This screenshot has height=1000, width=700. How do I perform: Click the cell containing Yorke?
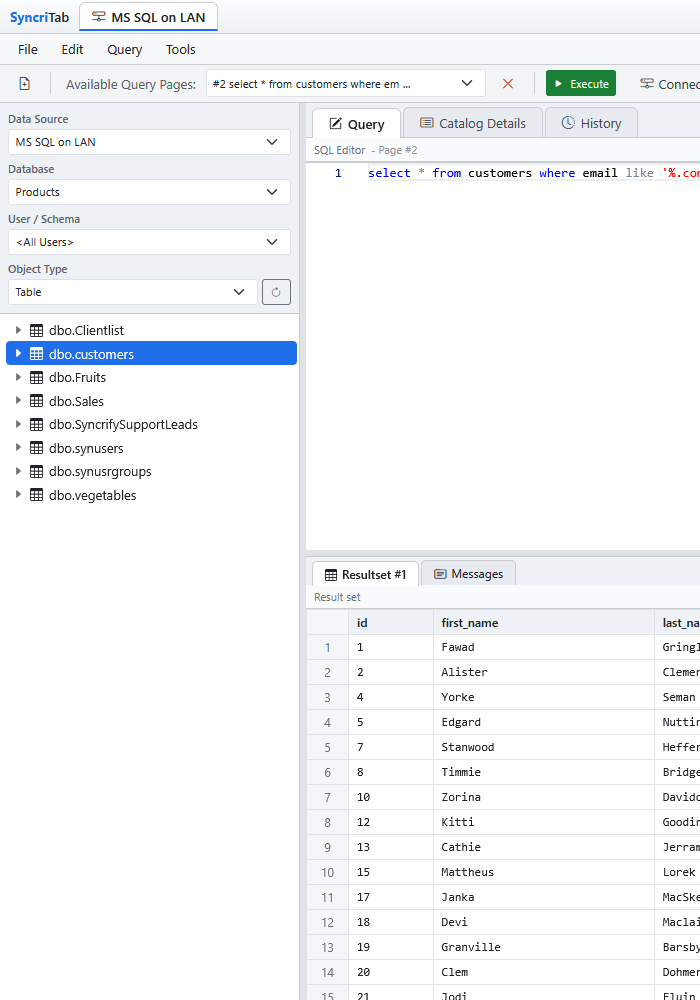point(544,697)
